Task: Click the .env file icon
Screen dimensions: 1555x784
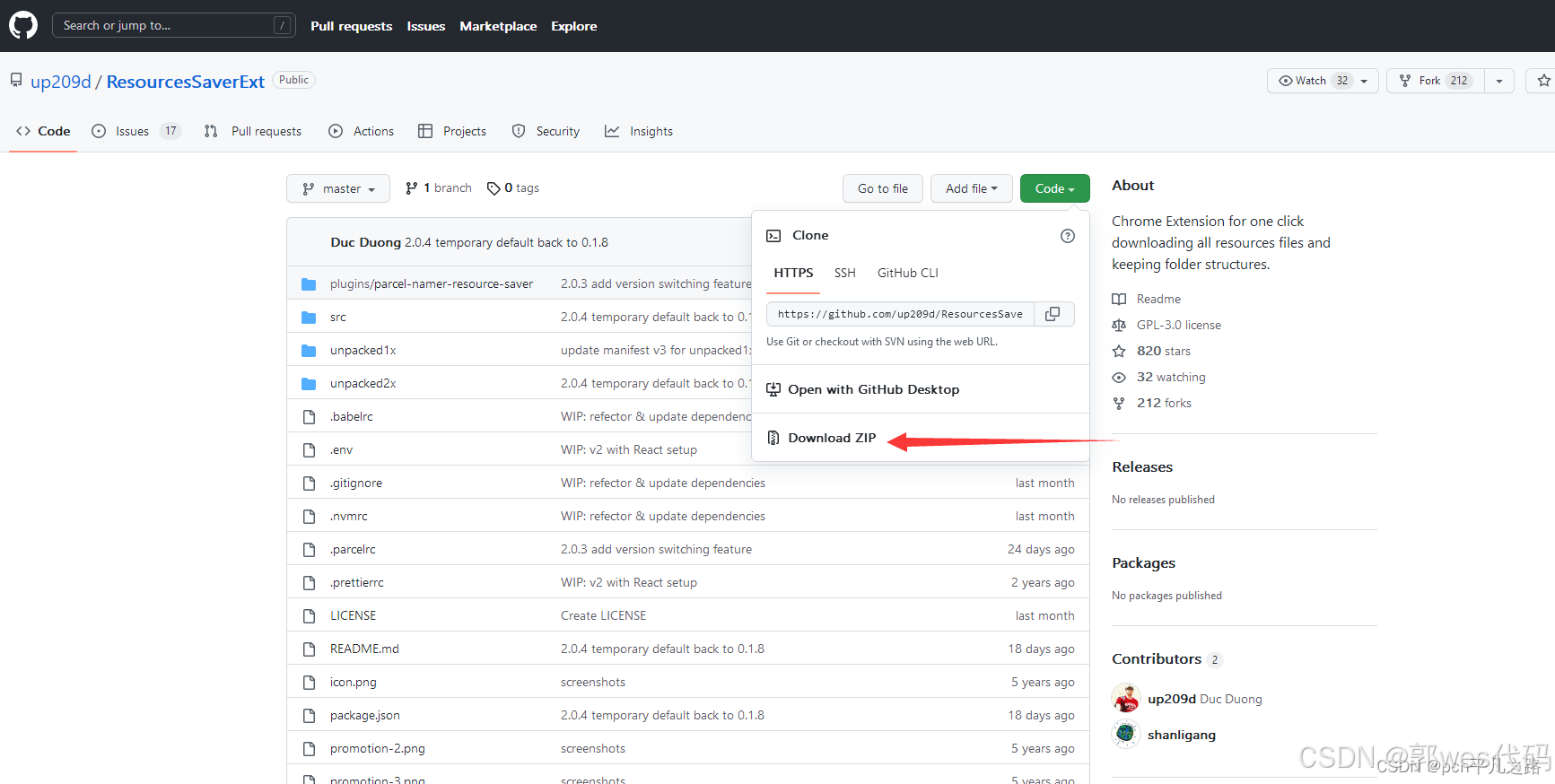Action: [x=310, y=450]
